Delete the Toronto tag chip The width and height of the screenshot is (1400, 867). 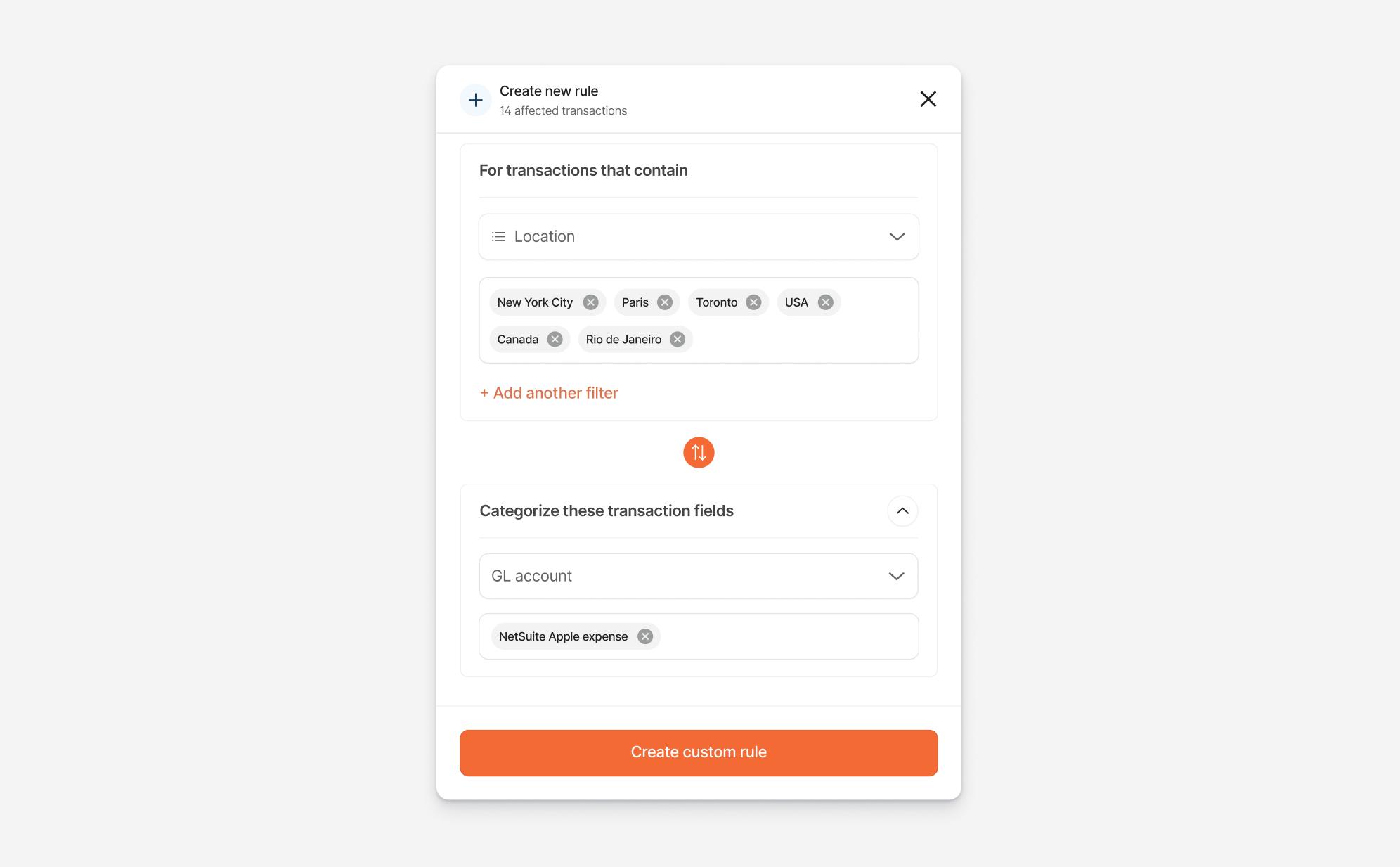pyautogui.click(x=753, y=302)
